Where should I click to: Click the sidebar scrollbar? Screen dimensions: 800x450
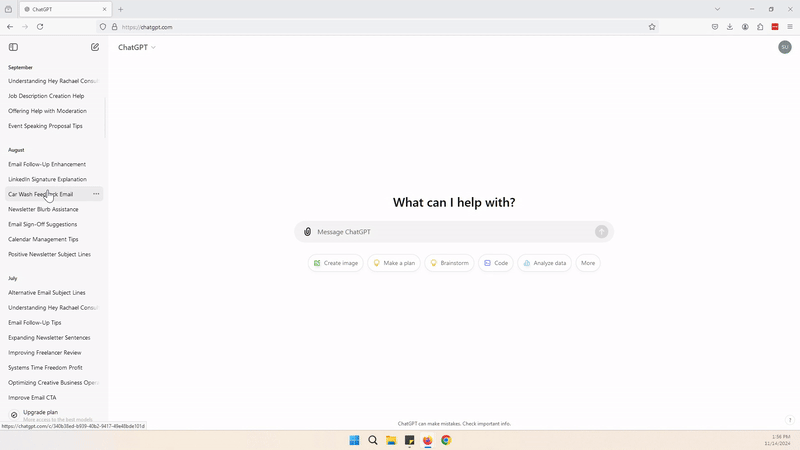[105, 117]
